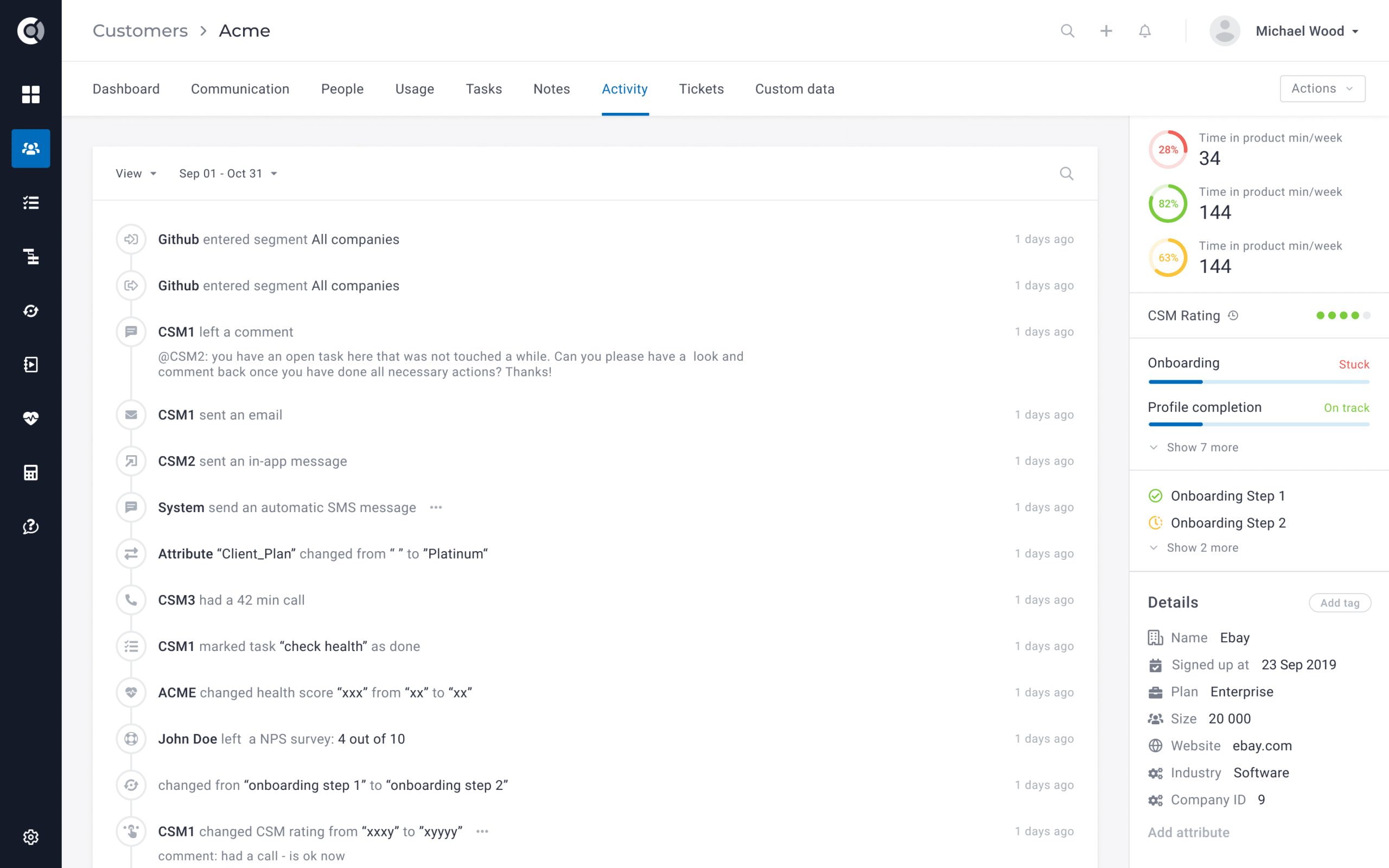Open the dashboard grid icon in sidebar
Viewport: 1389px width, 868px height.
click(30, 94)
